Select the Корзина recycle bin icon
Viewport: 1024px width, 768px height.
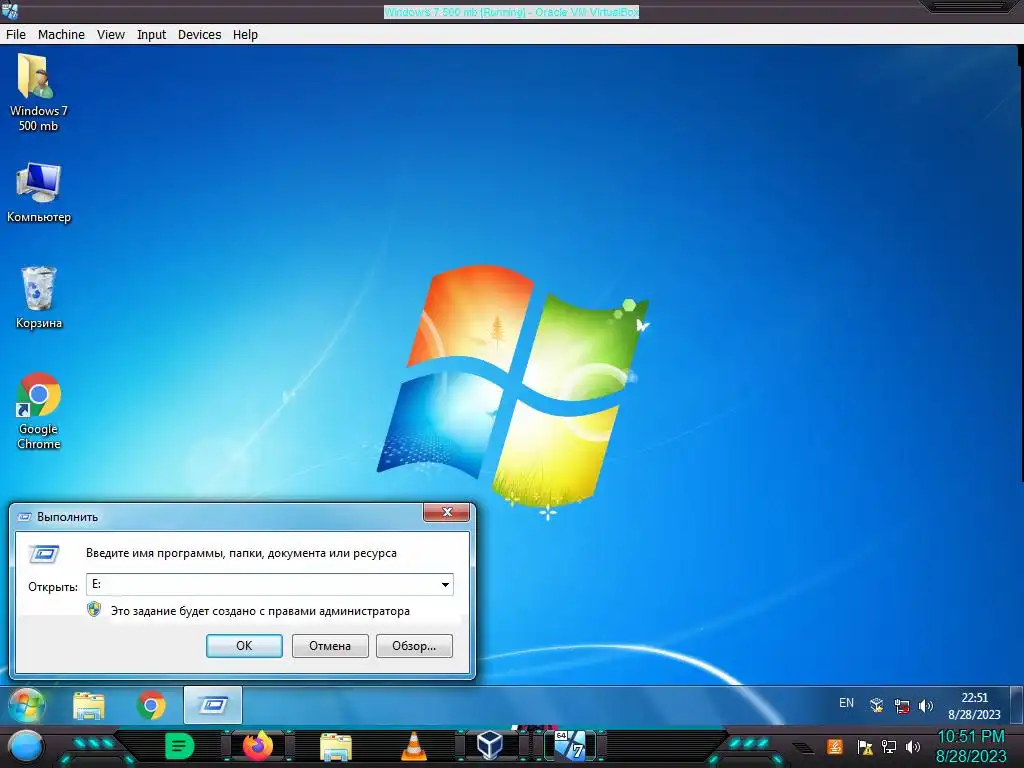click(x=39, y=297)
